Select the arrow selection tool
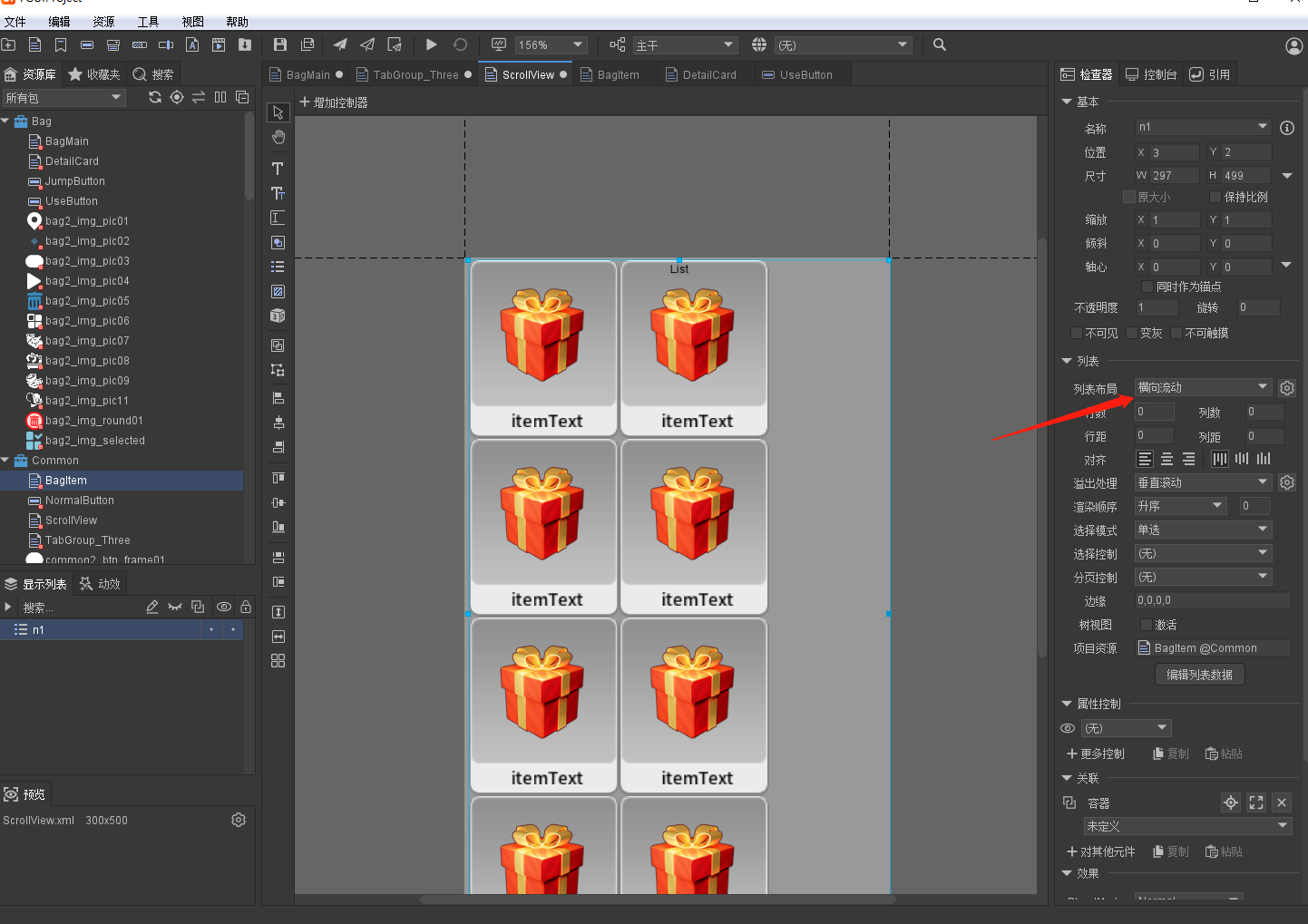Viewport: 1308px width, 924px height. 278,112
